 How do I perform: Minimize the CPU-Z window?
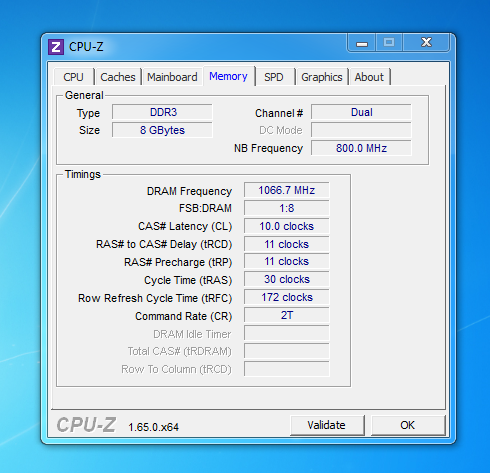coord(362,43)
